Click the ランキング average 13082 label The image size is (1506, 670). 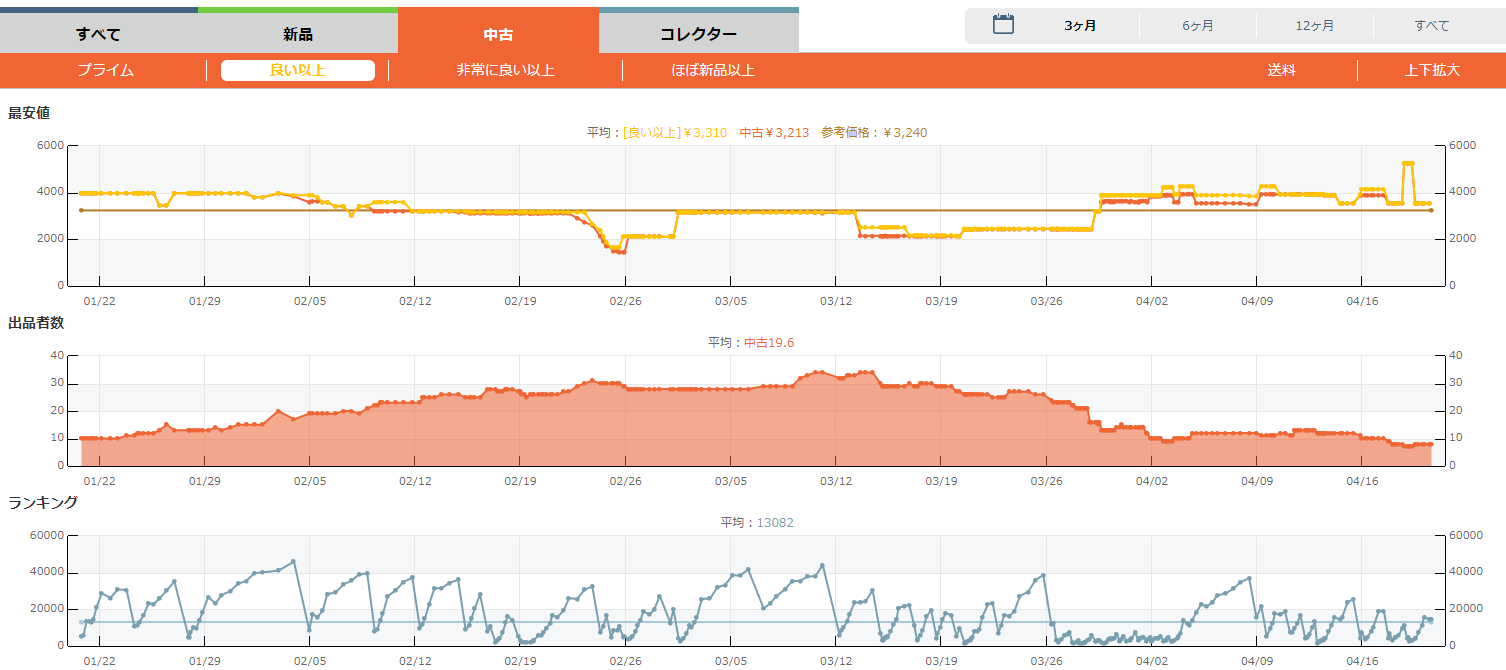click(757, 522)
